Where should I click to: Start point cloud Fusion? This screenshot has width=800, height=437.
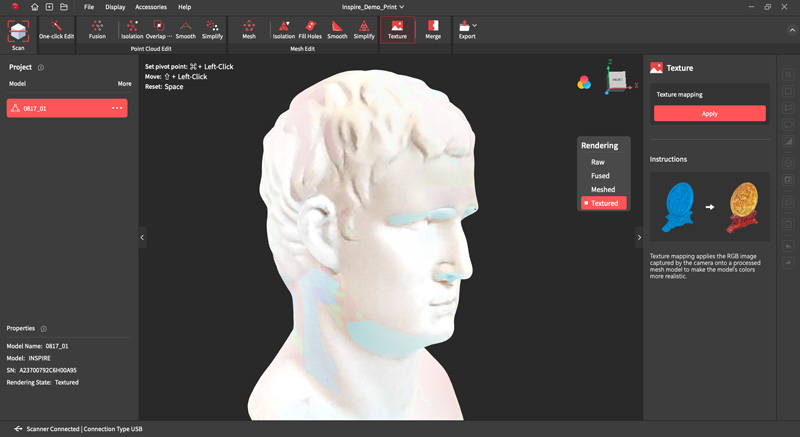(x=97, y=30)
